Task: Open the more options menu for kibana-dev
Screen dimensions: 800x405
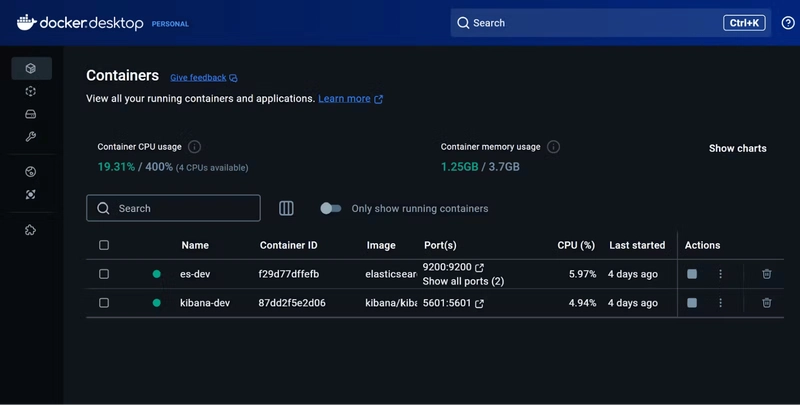Action: (x=720, y=303)
